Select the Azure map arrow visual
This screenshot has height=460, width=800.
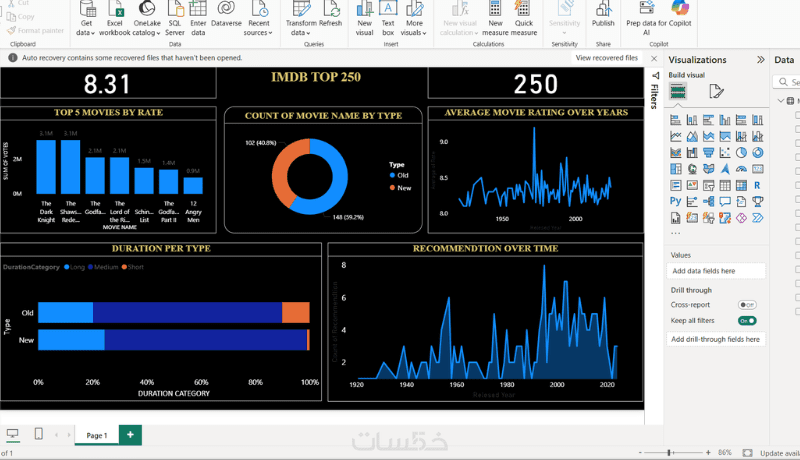point(724,169)
